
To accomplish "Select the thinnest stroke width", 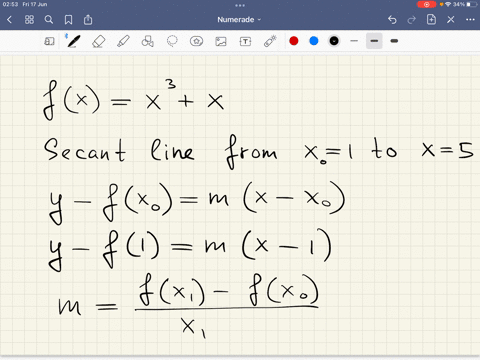I will [x=354, y=41].
